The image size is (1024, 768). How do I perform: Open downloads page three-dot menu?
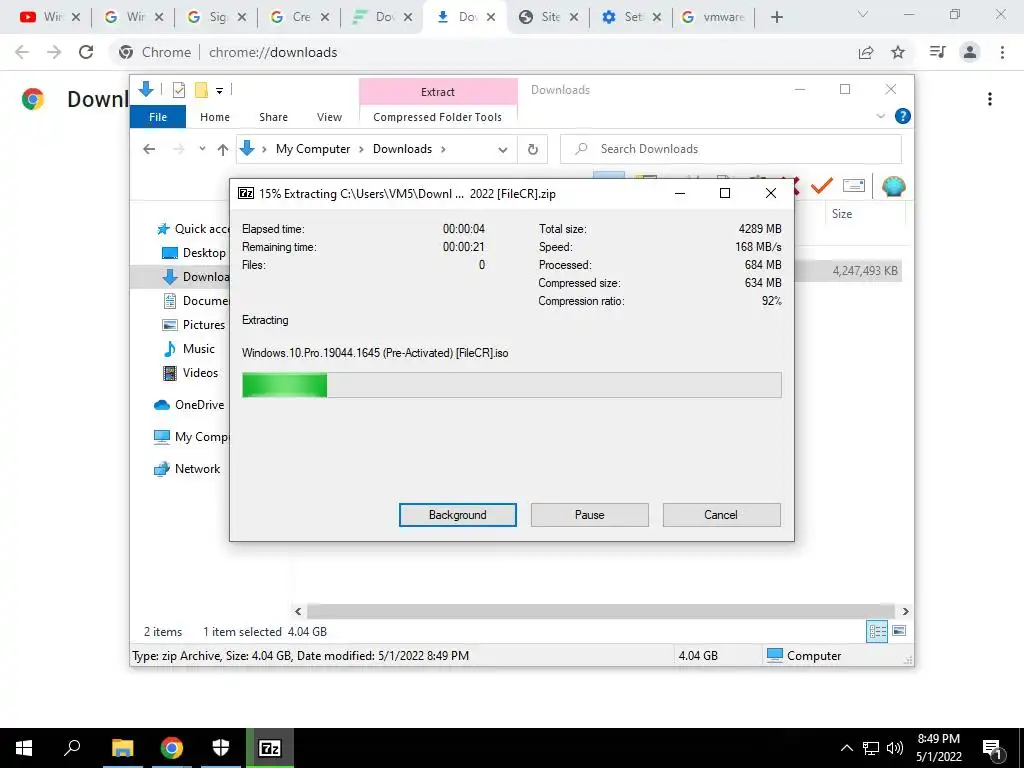pos(990,99)
